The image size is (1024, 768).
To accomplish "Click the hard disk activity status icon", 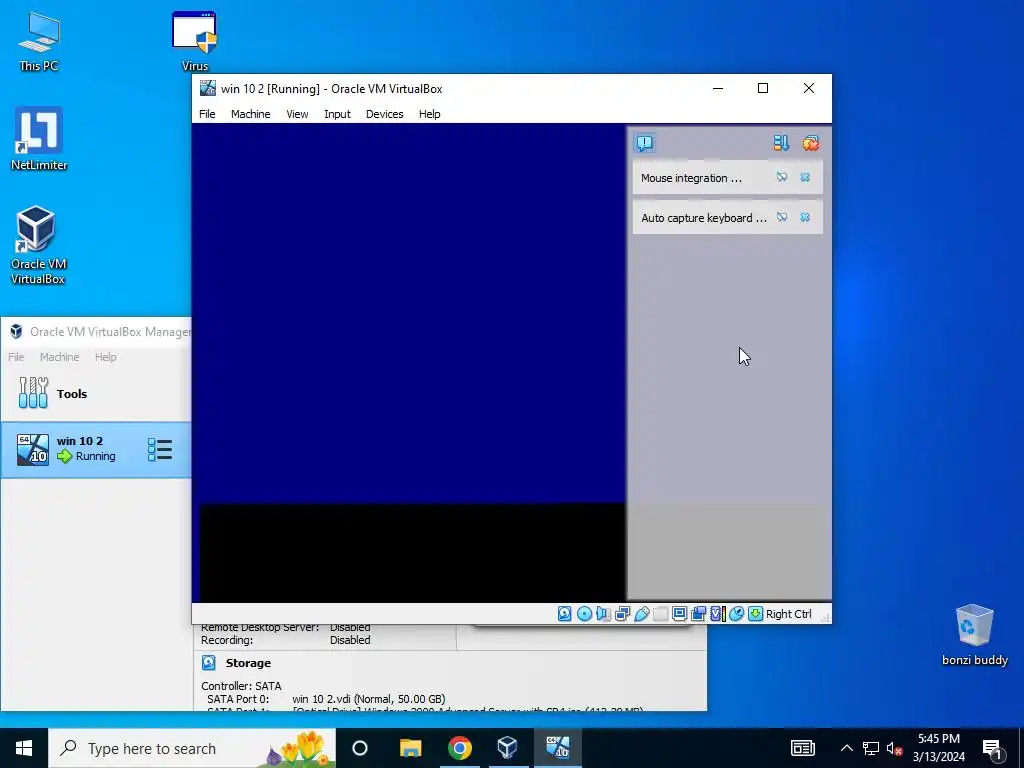I will (x=564, y=614).
